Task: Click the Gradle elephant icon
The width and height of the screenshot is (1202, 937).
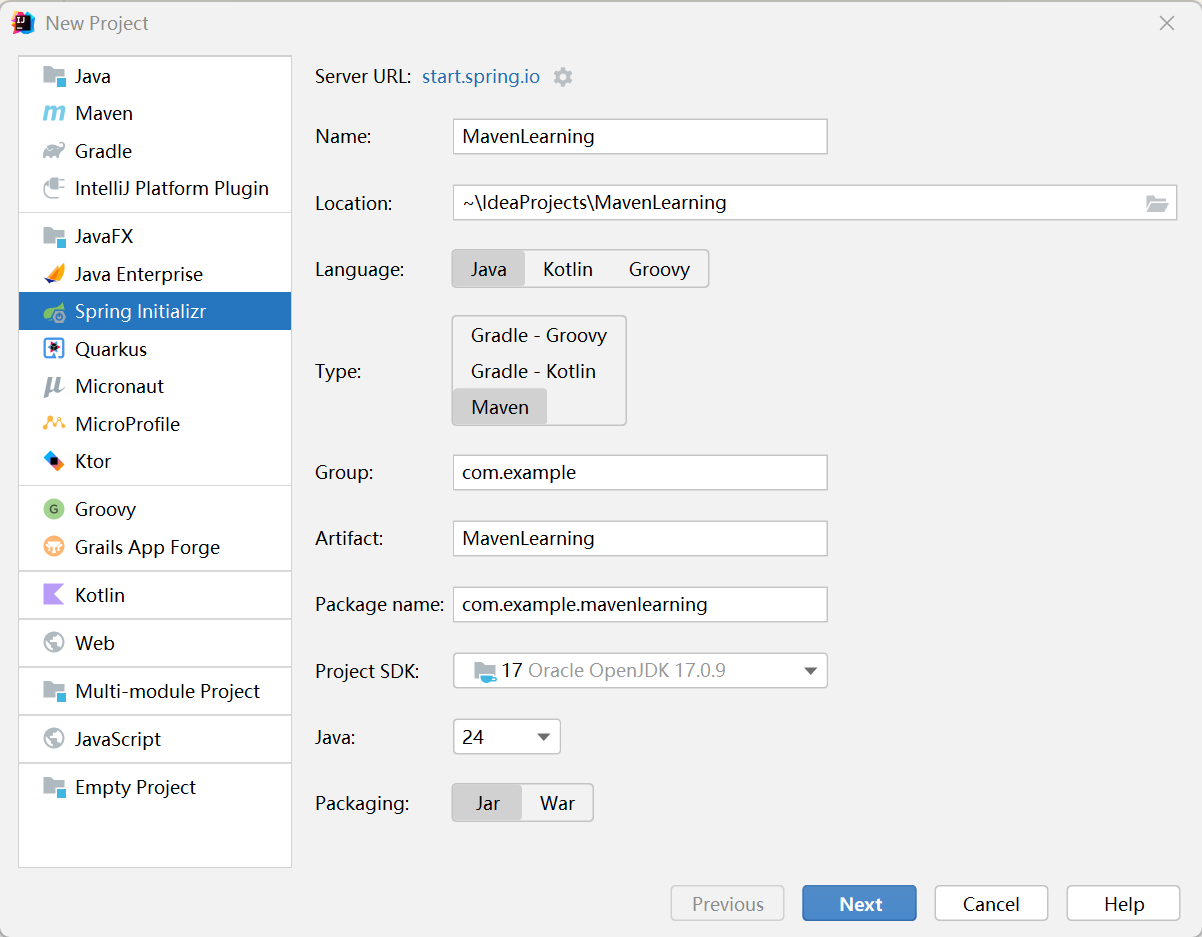Action: point(54,151)
